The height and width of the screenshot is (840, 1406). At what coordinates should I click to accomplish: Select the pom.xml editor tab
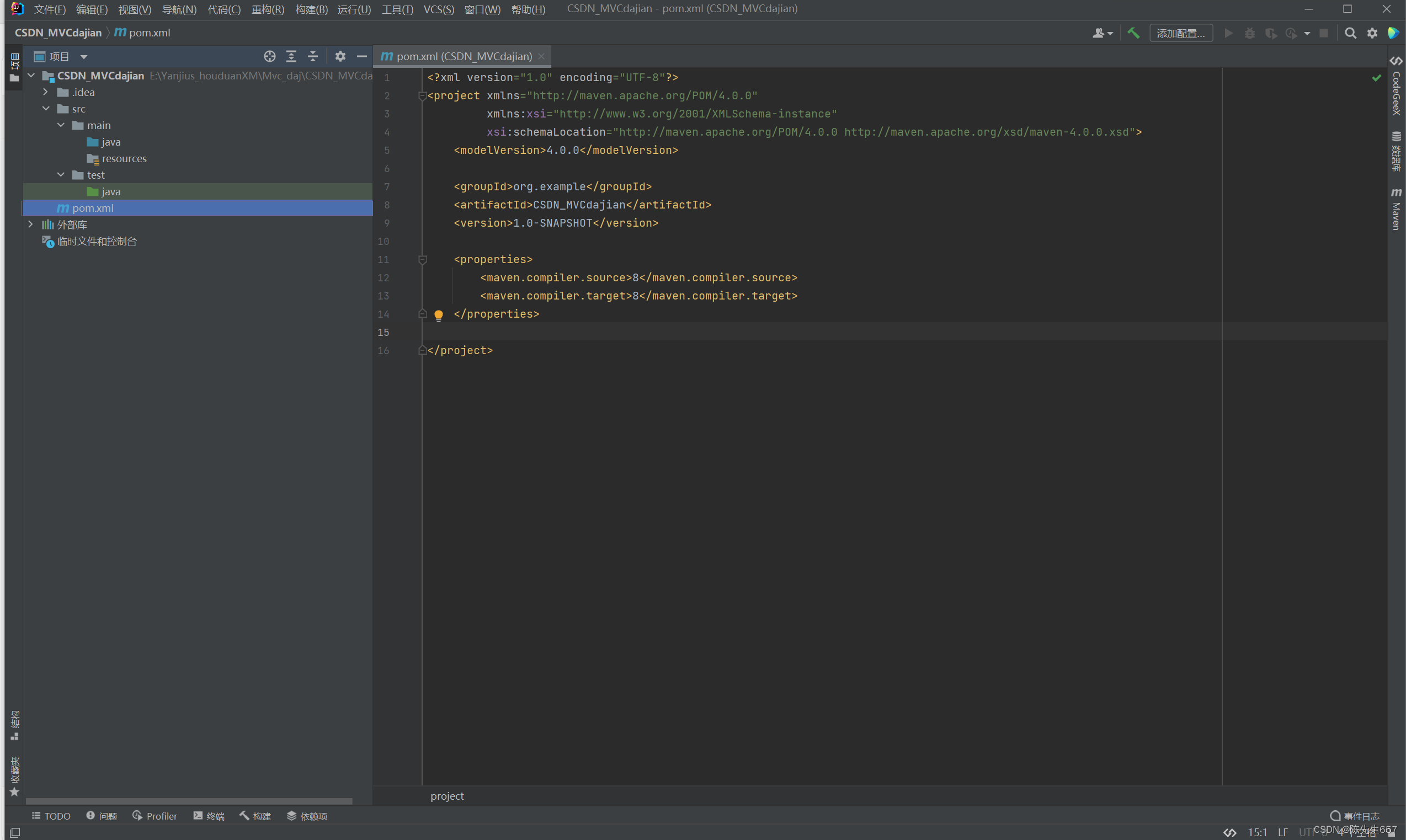(x=463, y=57)
